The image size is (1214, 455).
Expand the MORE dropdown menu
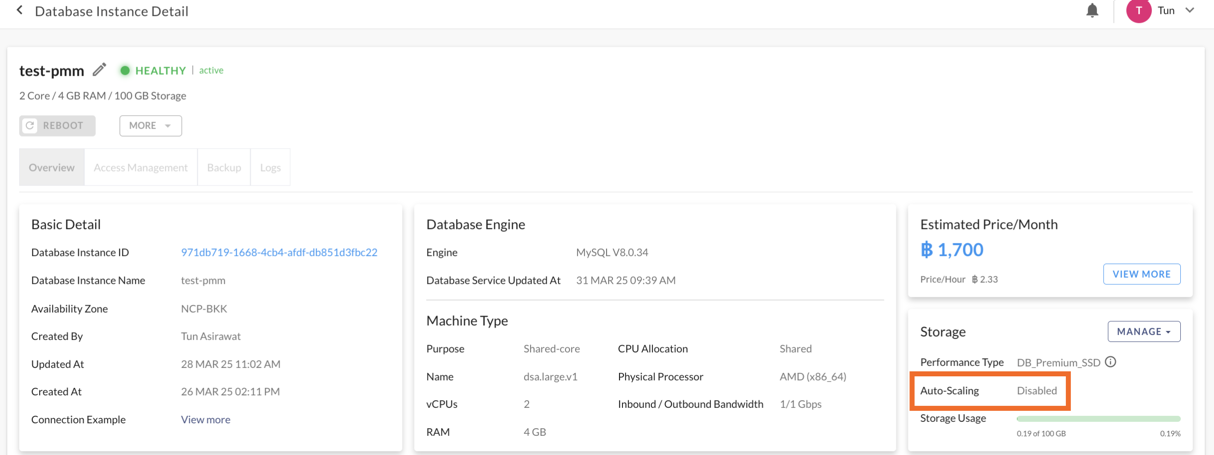[150, 126]
